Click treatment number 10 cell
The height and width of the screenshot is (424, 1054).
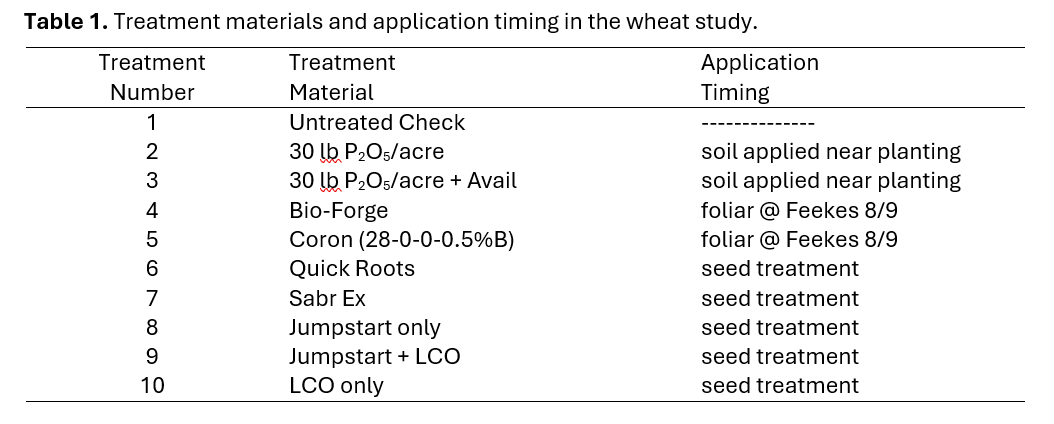(152, 386)
